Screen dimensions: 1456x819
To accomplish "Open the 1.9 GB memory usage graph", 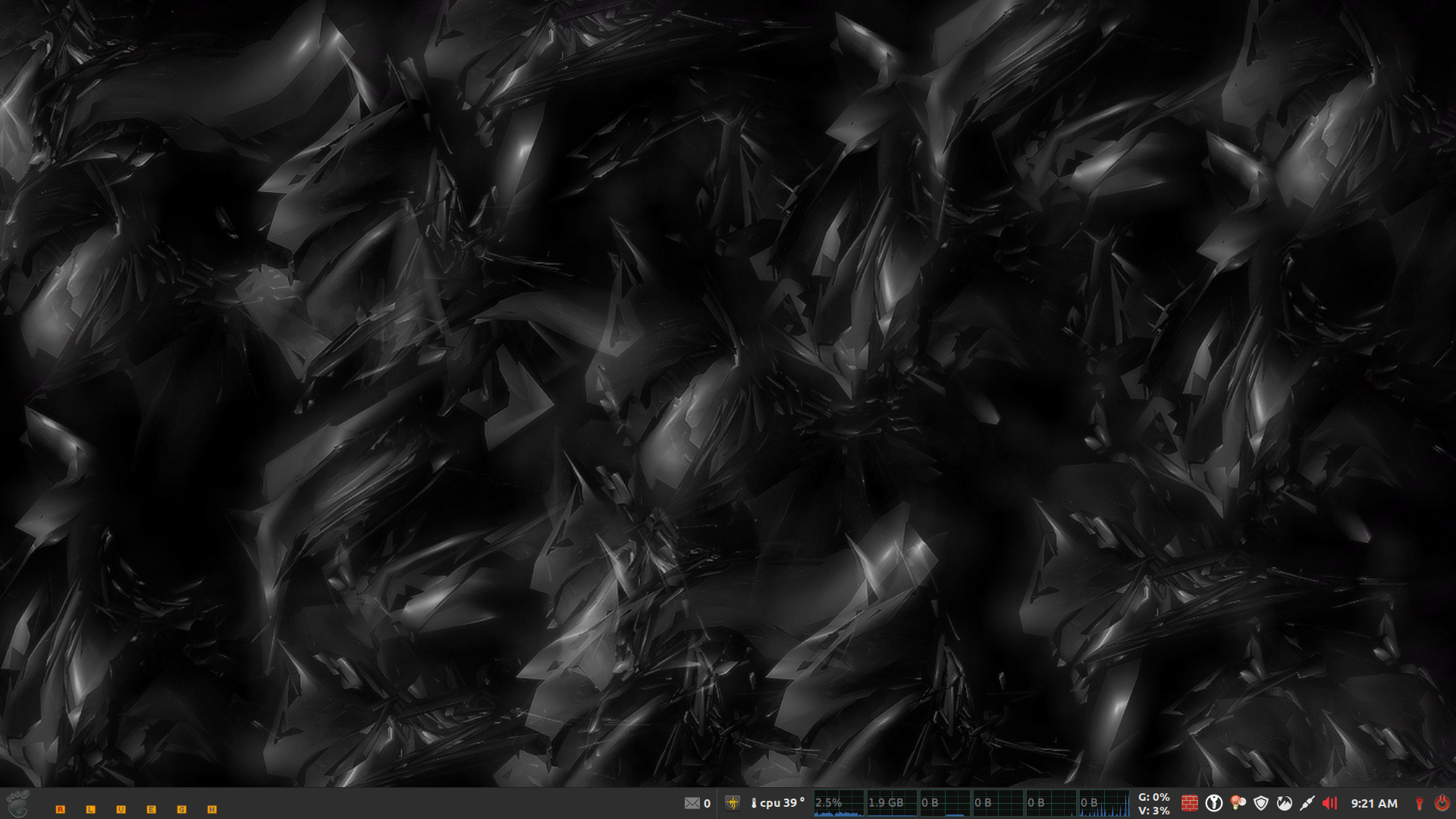I will [x=891, y=803].
